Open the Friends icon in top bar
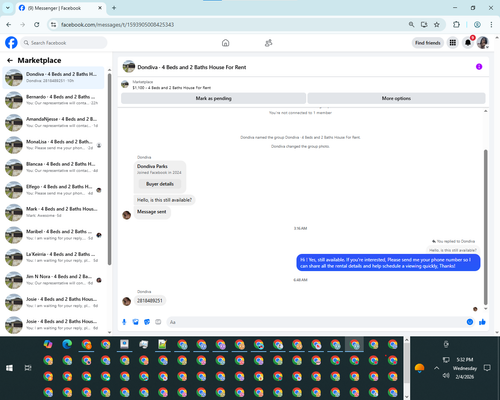Viewport: 500px width, 400px height. coord(268,43)
